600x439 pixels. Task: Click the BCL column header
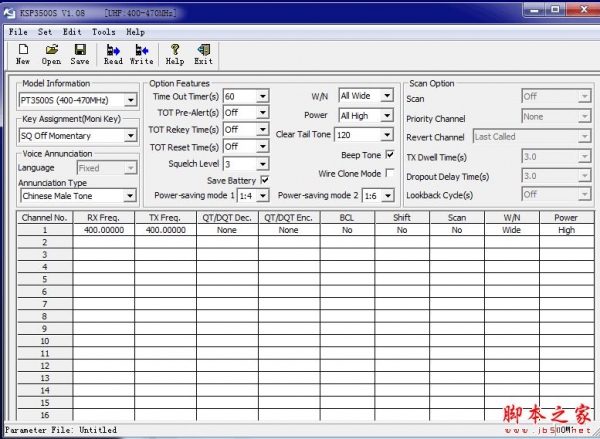347,218
